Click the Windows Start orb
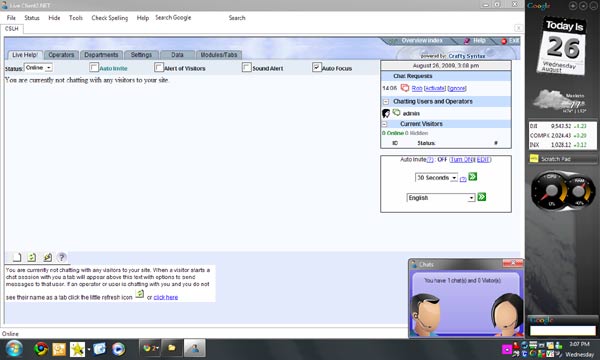 14,349
